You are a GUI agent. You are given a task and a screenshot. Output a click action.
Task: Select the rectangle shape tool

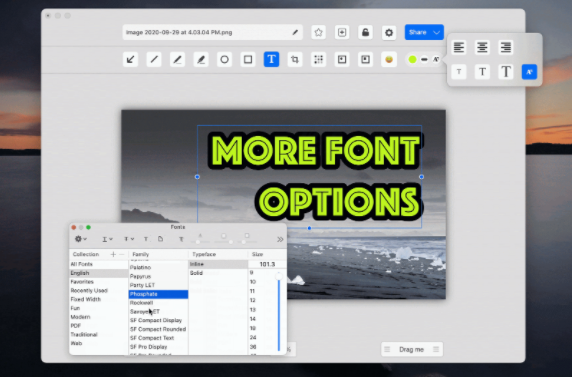coord(248,59)
